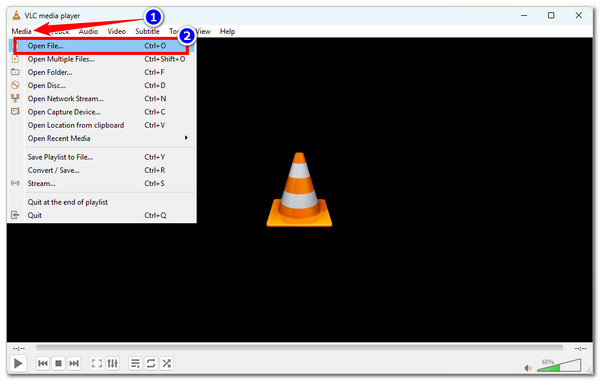Click the remaining time label right of the seek bar
The width and height of the screenshot is (600, 381).
(x=580, y=348)
